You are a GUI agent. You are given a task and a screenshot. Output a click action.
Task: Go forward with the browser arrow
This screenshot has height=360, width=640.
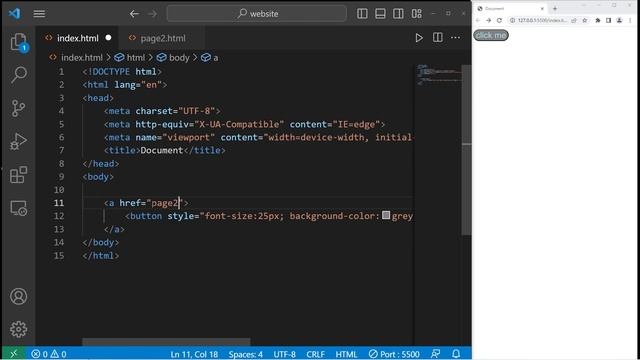pos(489,20)
